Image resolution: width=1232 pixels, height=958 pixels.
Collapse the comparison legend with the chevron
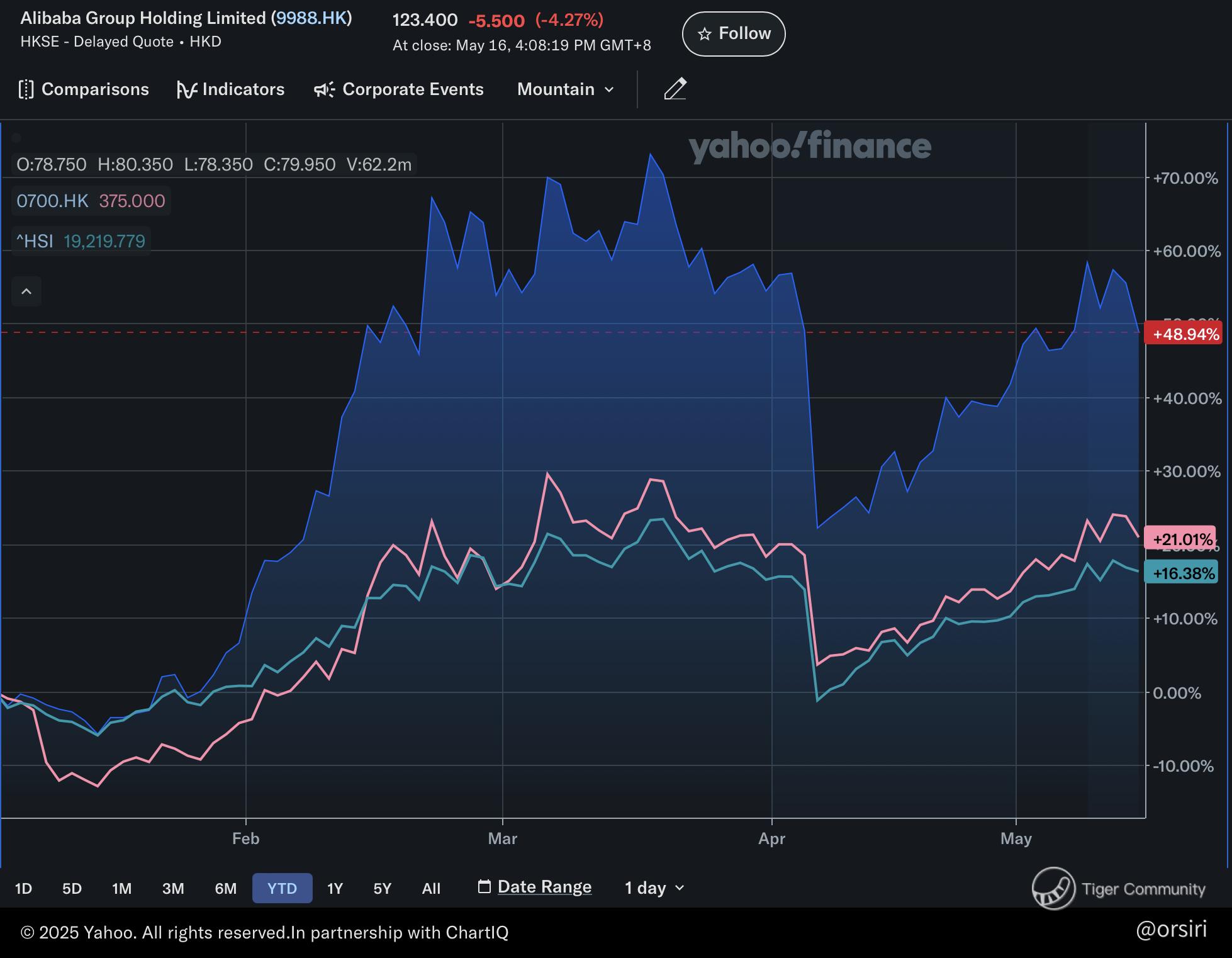(x=26, y=291)
